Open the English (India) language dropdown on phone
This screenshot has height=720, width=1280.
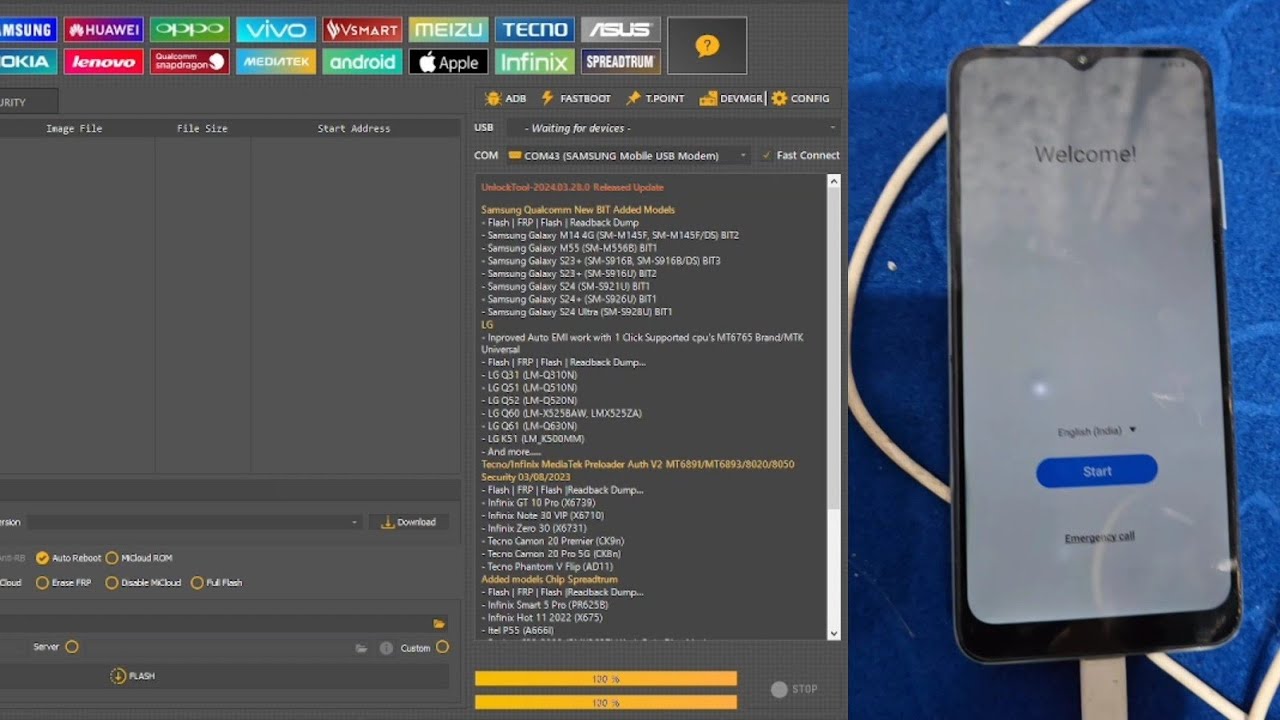tap(1097, 431)
